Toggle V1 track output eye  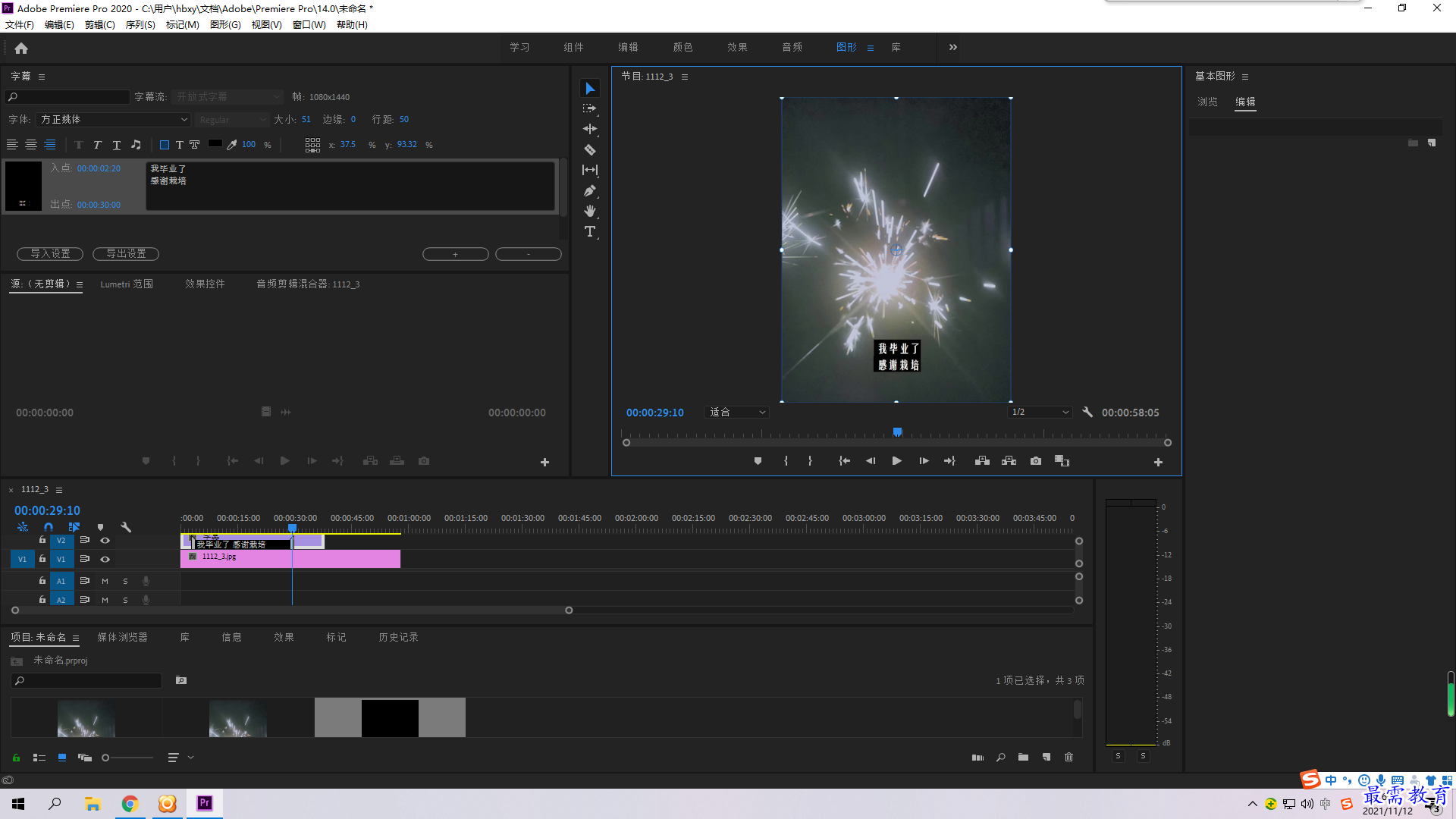click(105, 559)
